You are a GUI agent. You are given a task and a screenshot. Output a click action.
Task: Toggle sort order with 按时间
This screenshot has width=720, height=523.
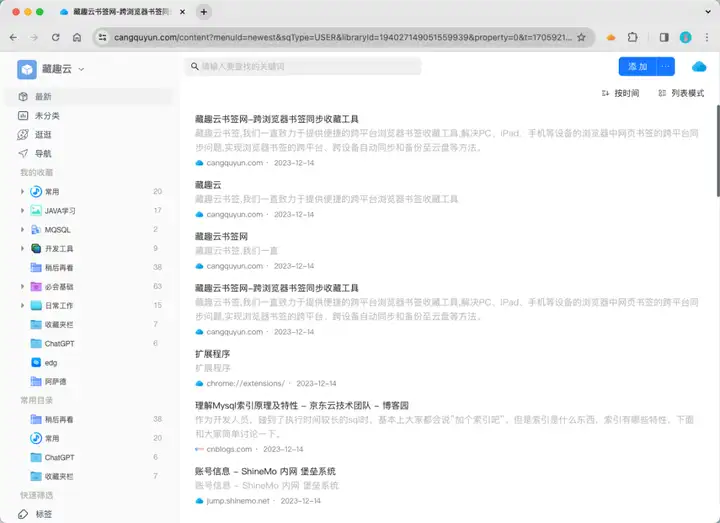(620, 93)
